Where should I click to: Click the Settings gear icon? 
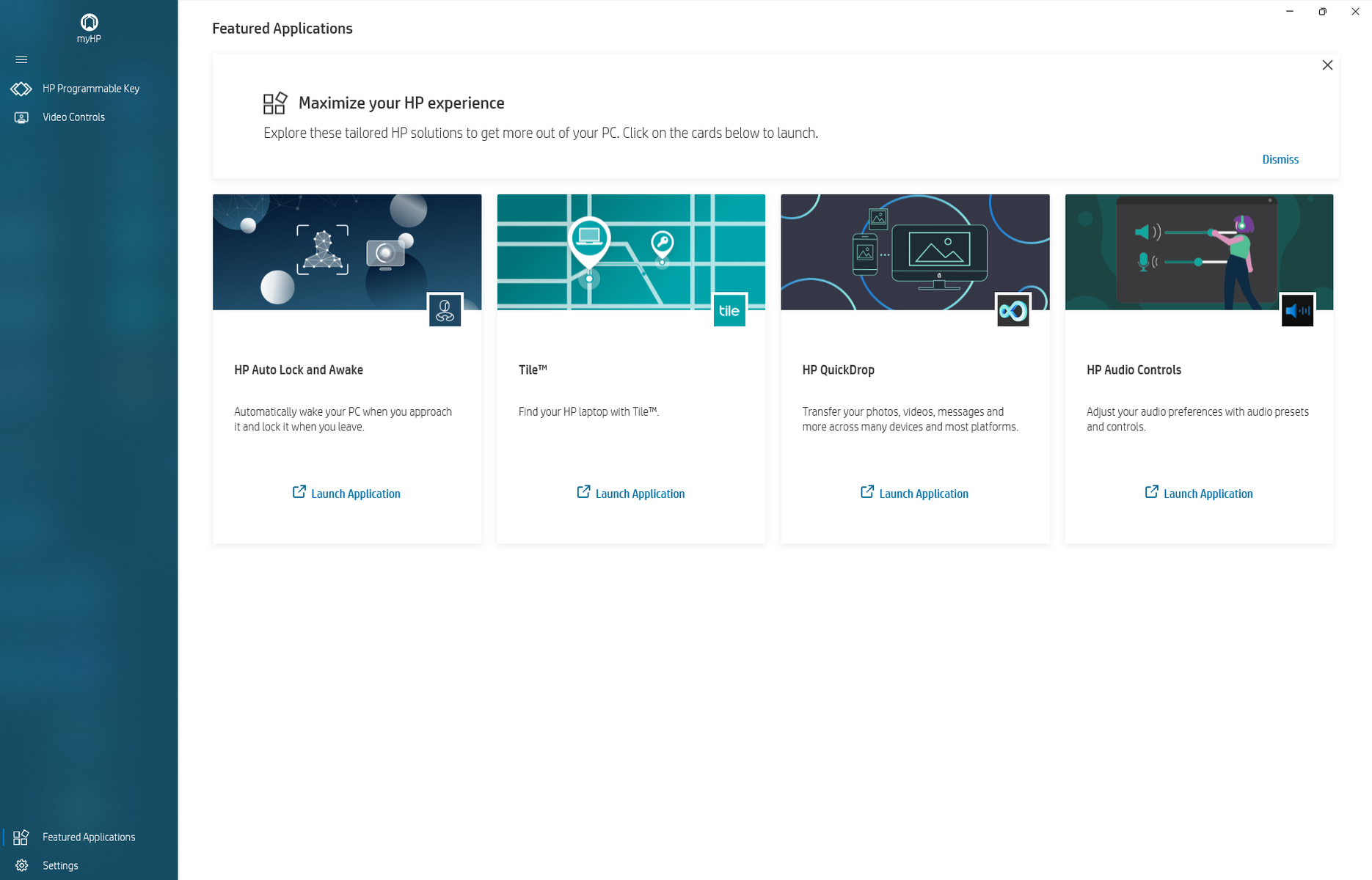pyautogui.click(x=21, y=865)
